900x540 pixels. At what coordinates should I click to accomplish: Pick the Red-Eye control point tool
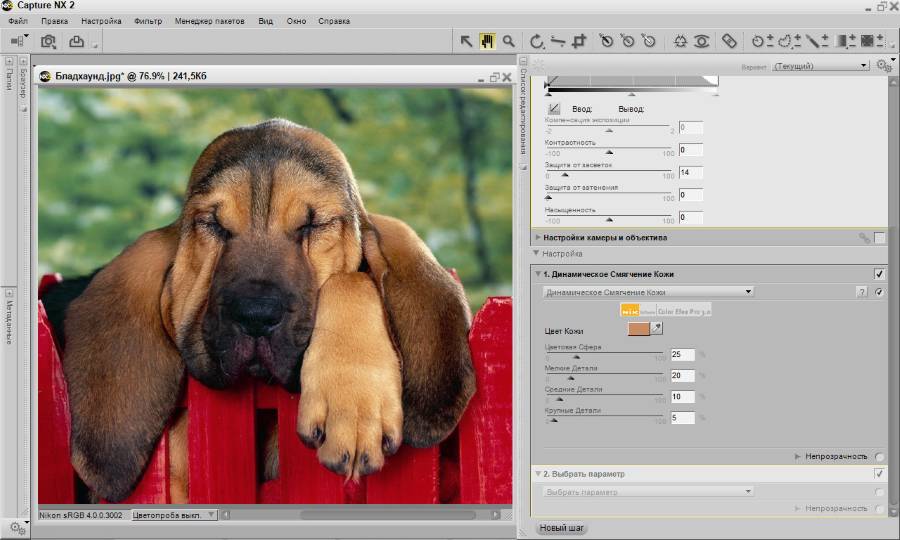click(x=702, y=41)
